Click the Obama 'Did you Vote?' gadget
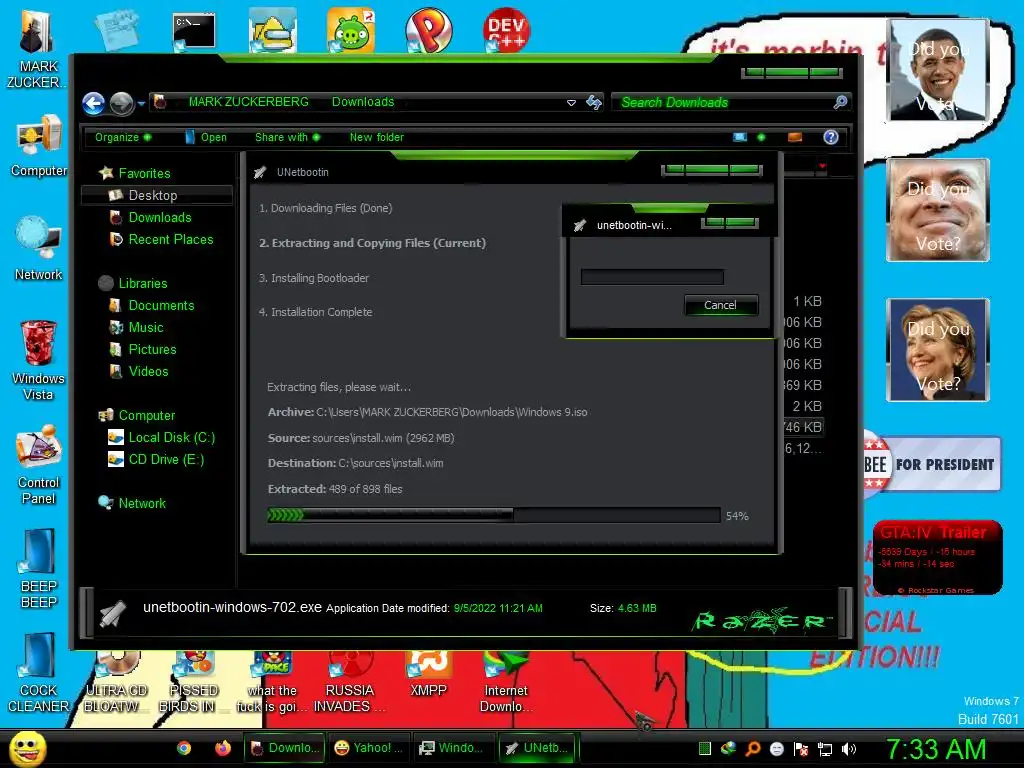This screenshot has width=1024, height=768. (x=938, y=70)
